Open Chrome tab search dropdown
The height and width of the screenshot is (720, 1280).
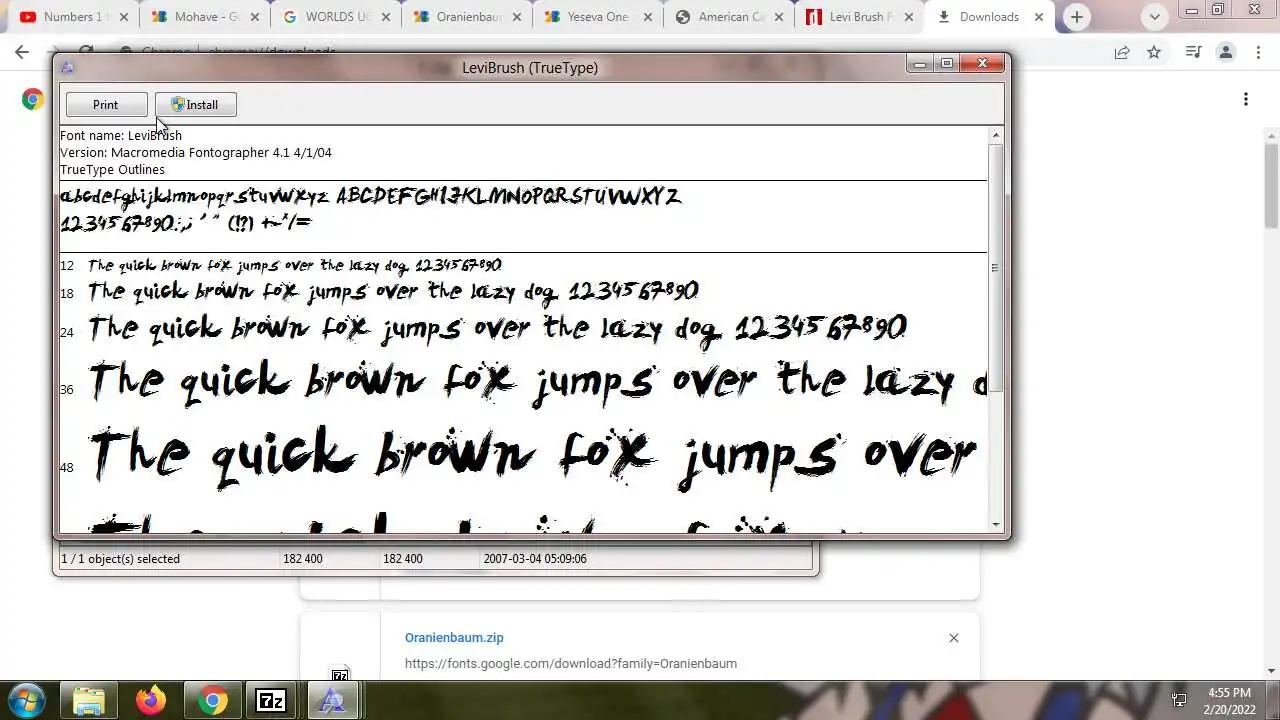[x=1155, y=17]
